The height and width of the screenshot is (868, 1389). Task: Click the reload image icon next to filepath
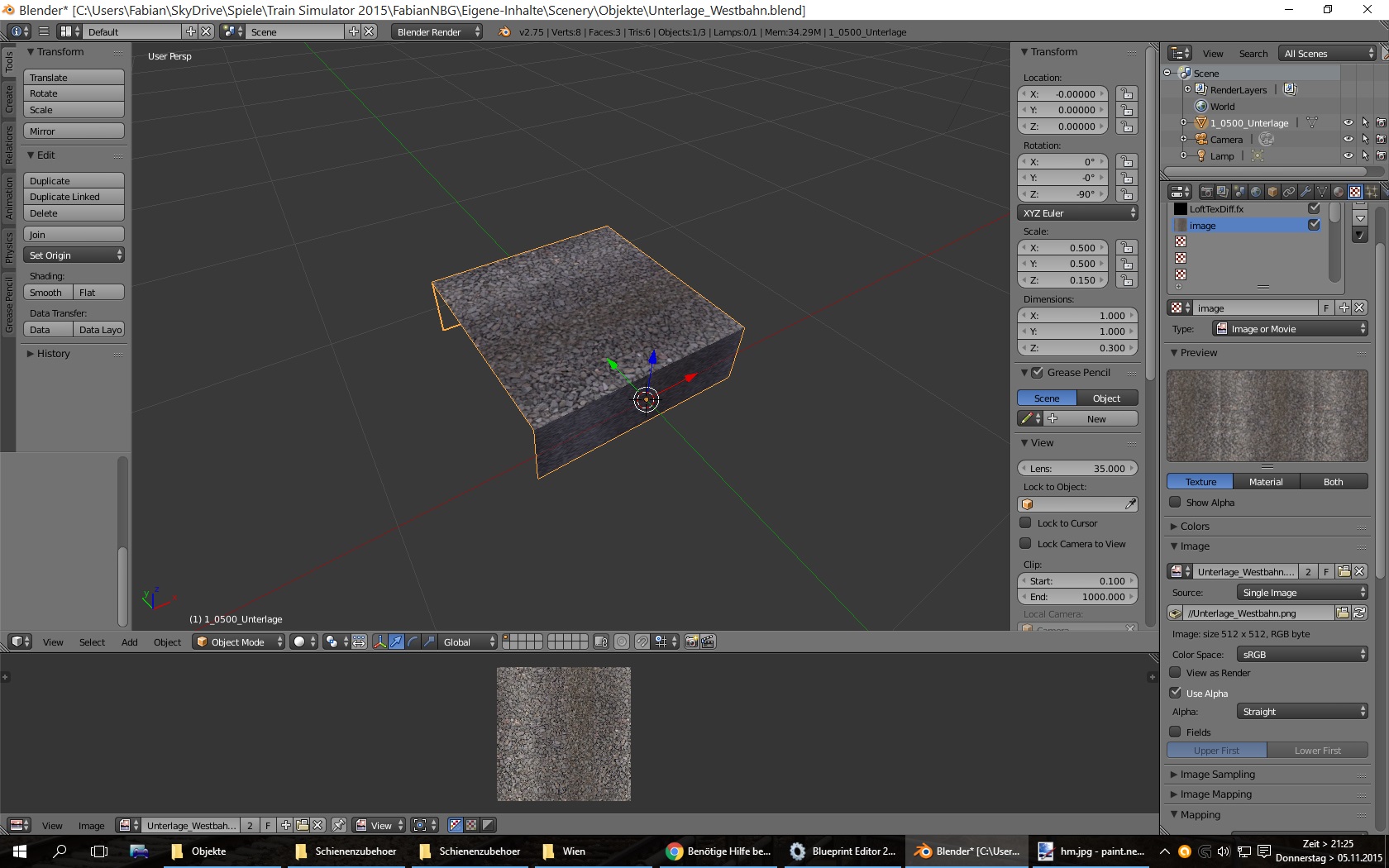1359,613
